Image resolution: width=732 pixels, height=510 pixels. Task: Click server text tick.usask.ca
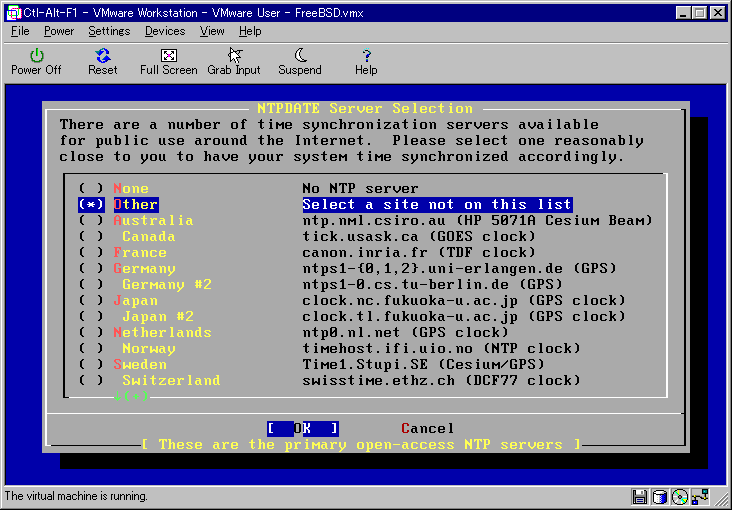(360, 236)
